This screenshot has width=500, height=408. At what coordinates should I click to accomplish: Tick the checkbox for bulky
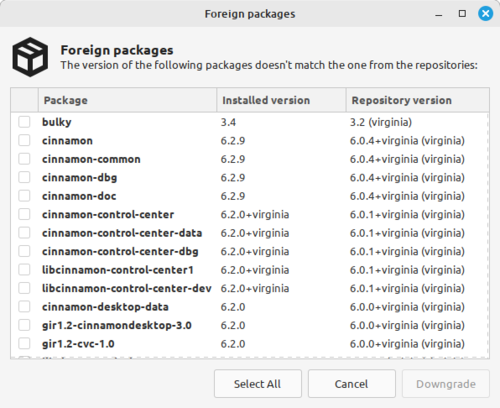(24, 122)
